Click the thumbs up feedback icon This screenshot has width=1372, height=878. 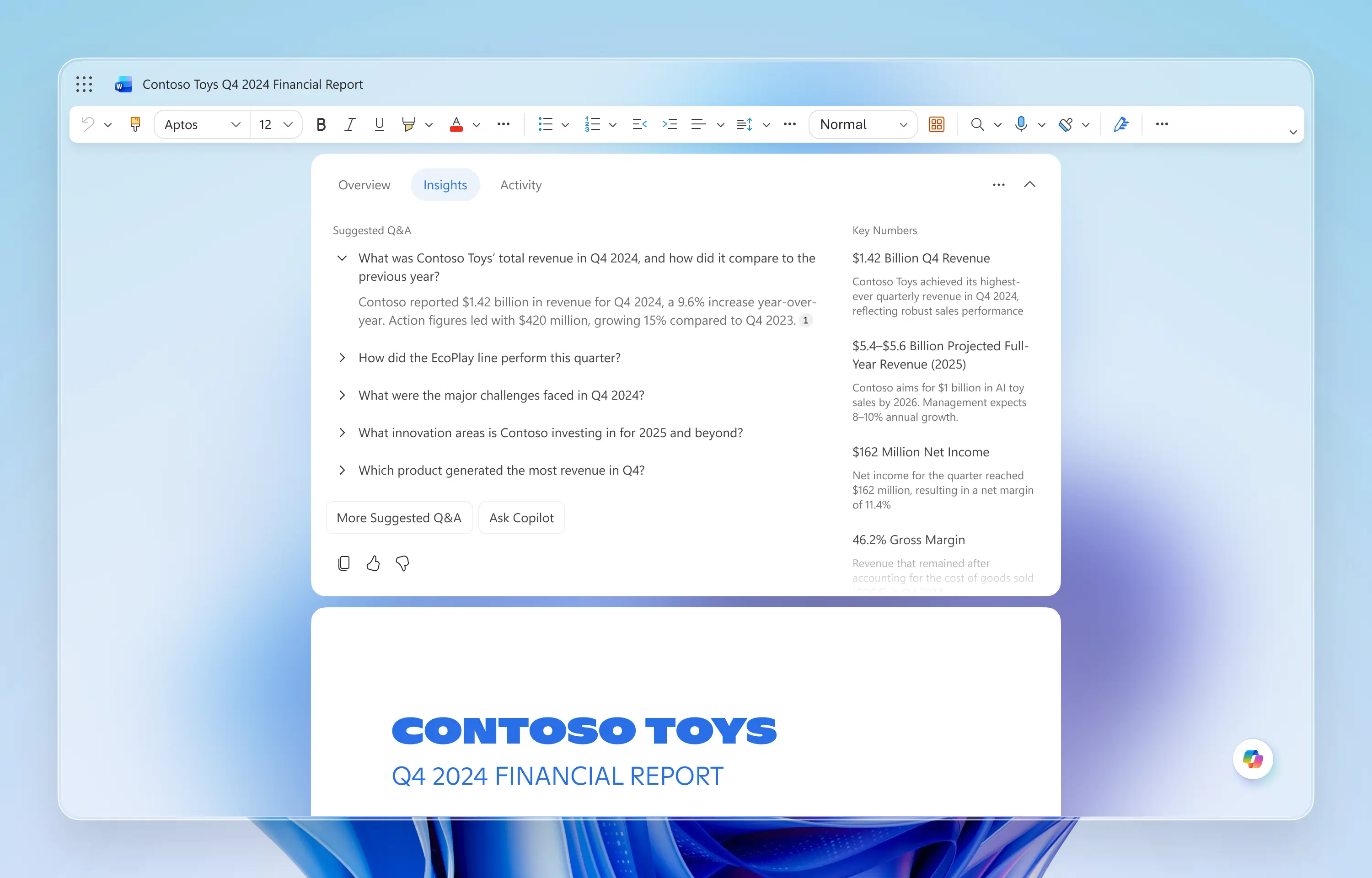click(373, 563)
